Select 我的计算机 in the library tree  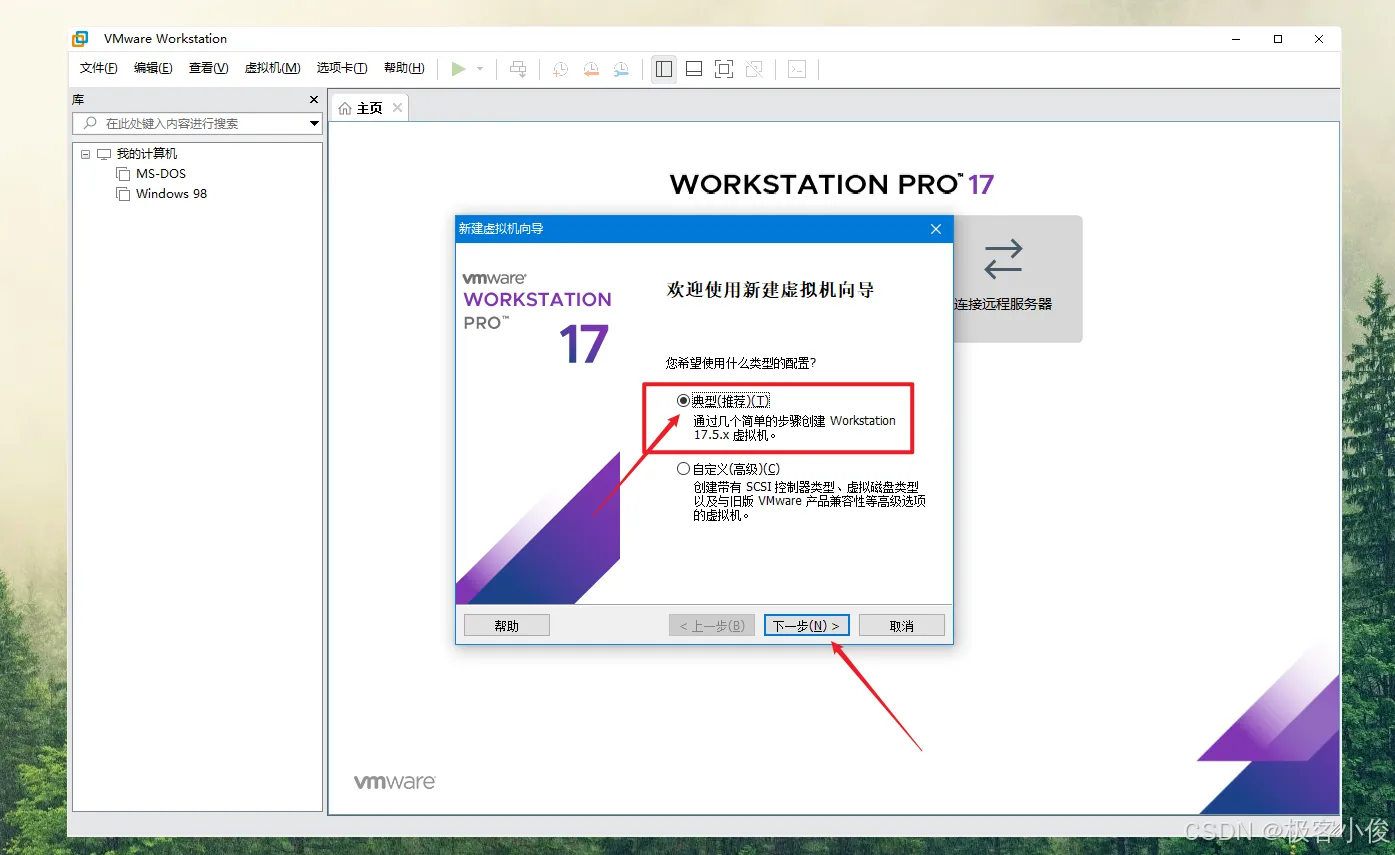click(146, 154)
